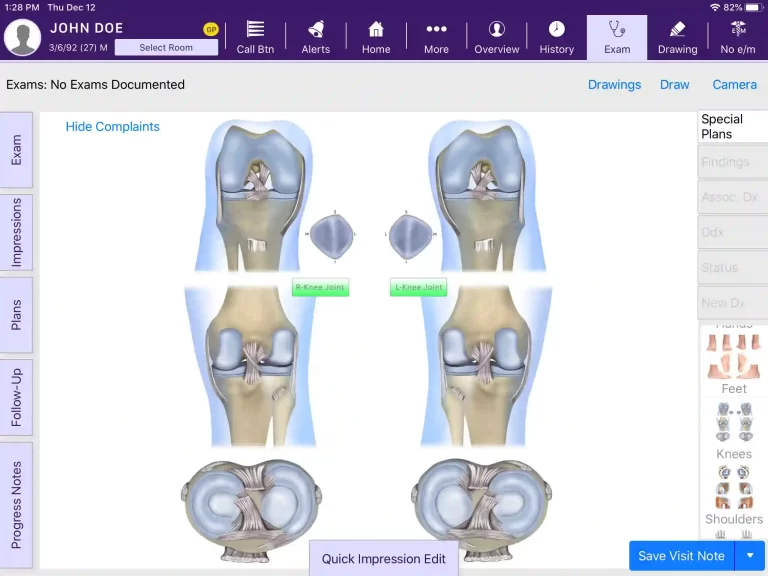Screen dimensions: 768x576
Task: Click the Status button
Action: click(x=733, y=267)
